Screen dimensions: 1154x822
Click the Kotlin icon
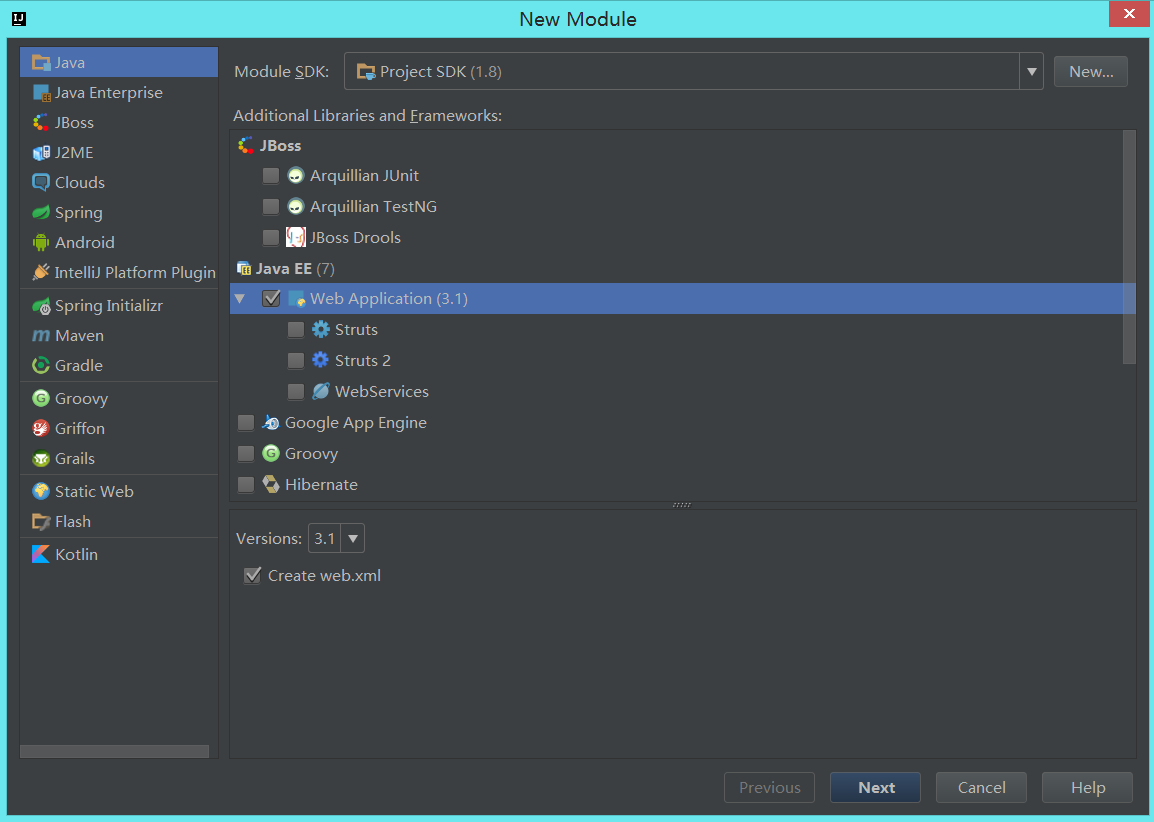(x=41, y=555)
